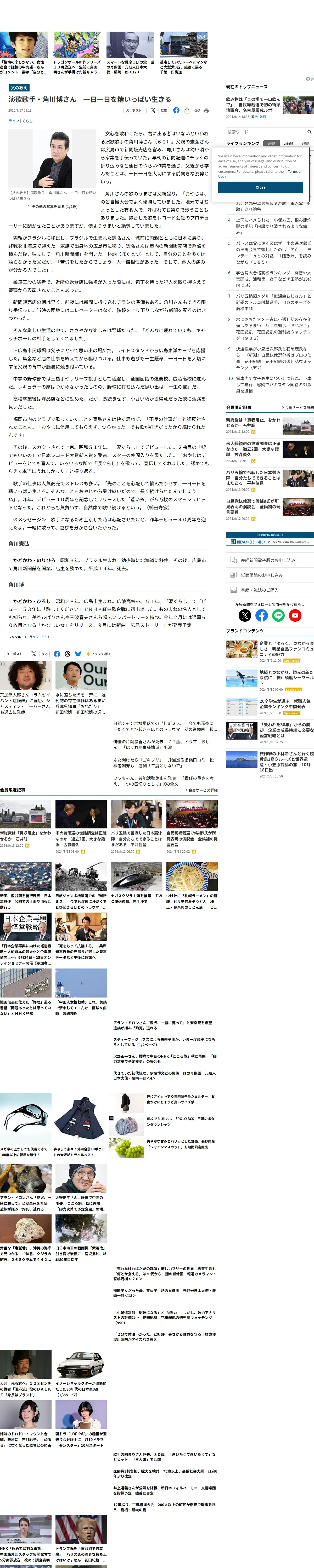Open 産経新聞 YouTube channel in follow section
This screenshot has width=314, height=1568.
(295, 615)
